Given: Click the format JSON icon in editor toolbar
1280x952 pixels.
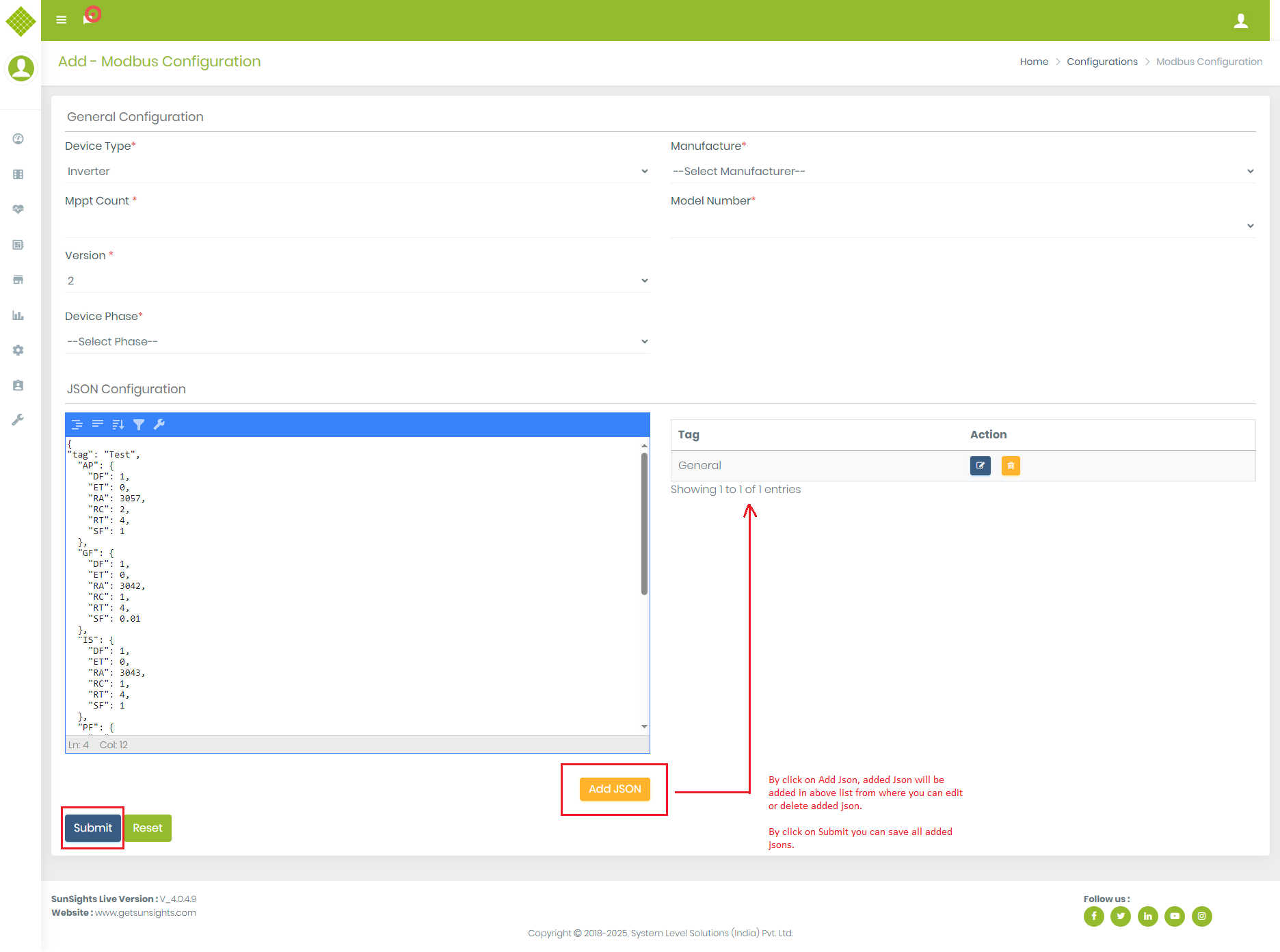Looking at the screenshot, I should (77, 425).
